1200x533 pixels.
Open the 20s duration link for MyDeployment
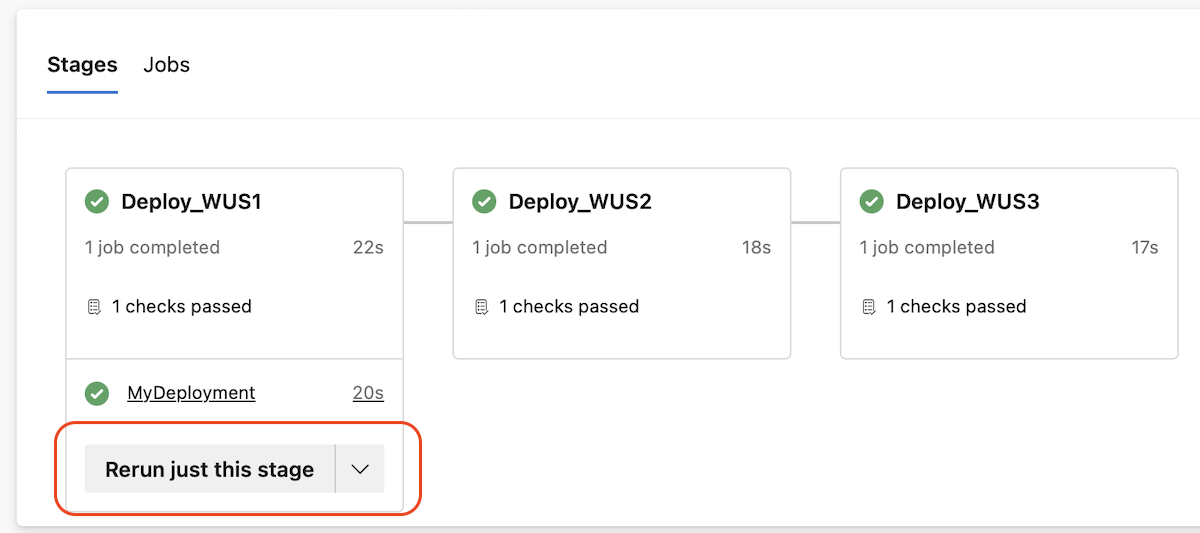[368, 393]
